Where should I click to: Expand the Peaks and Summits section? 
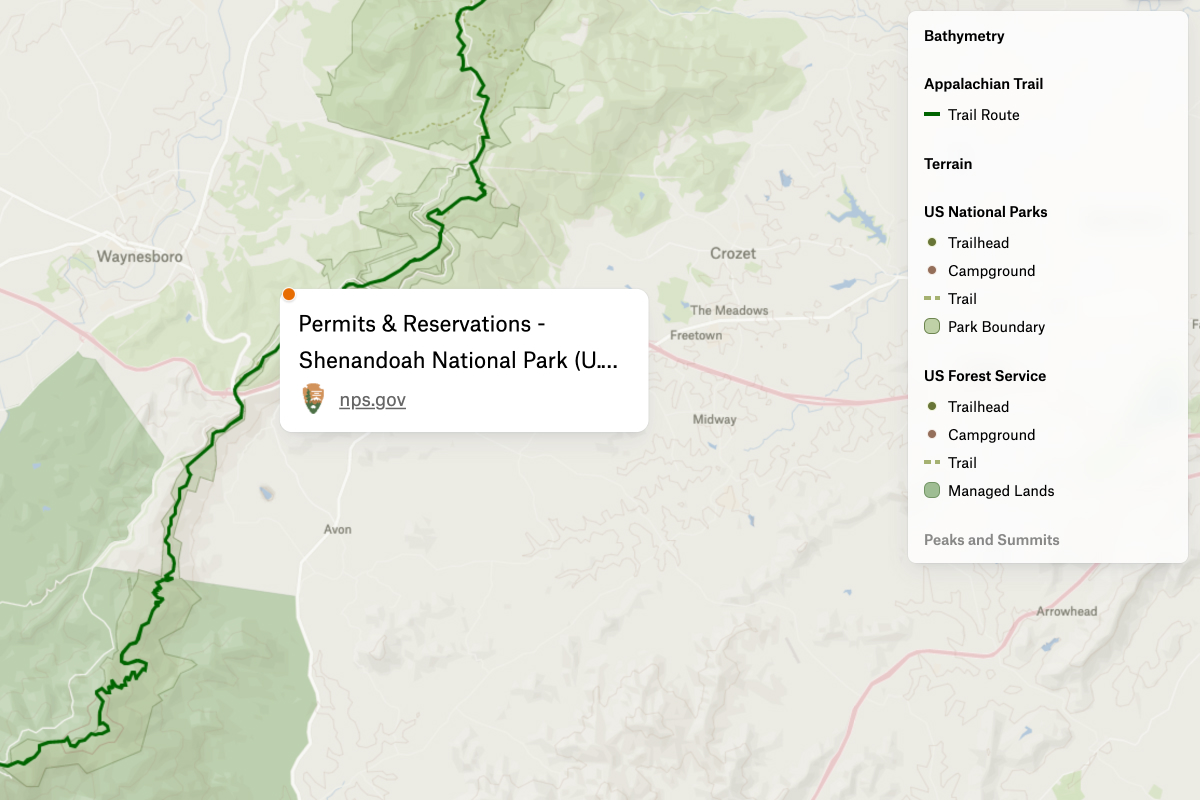pos(990,539)
